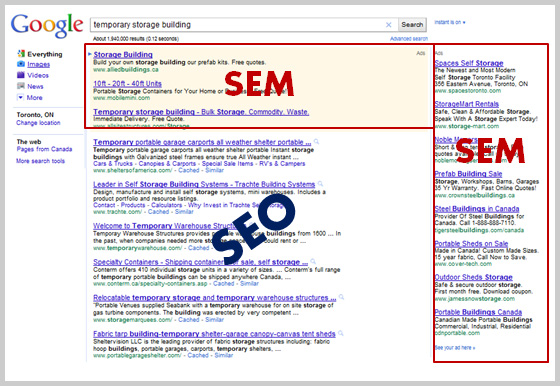Open the 10ft - 20ft - 40ft Units ad
Screen dimensions: 560x386
point(128,84)
